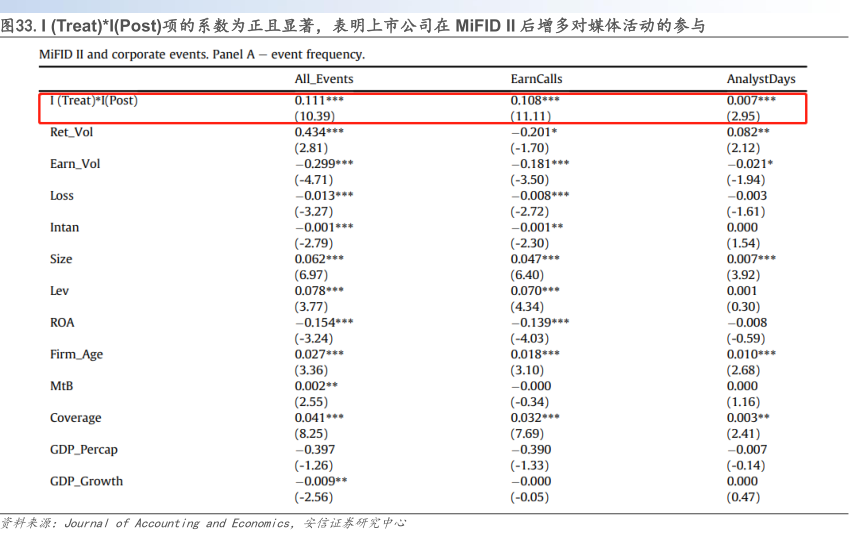
Task: Click the 0.027*** value
Action: (x=319, y=354)
